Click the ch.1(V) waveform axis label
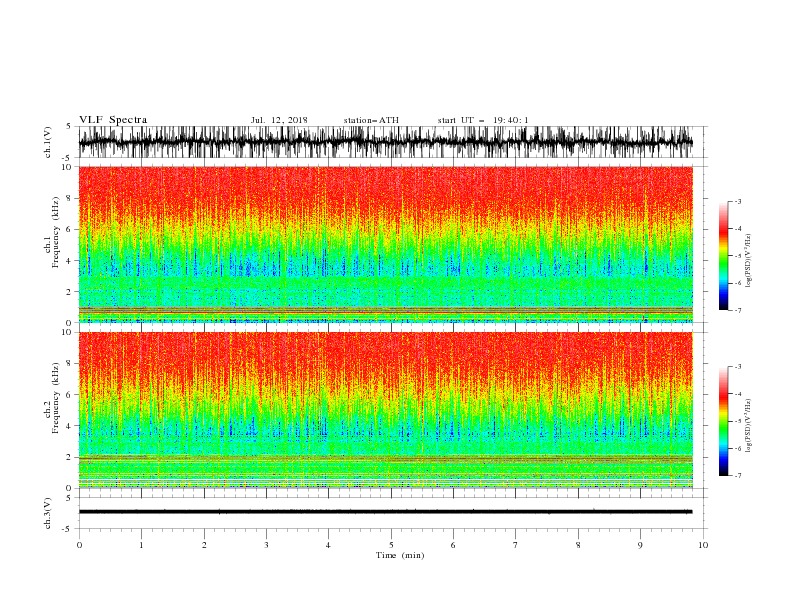The width and height of the screenshot is (792, 612). pyautogui.click(x=48, y=142)
